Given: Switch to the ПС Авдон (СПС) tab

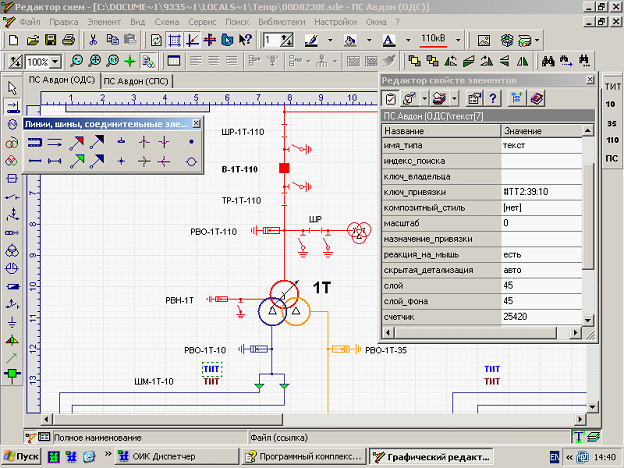Looking at the screenshot, I should (139, 80).
